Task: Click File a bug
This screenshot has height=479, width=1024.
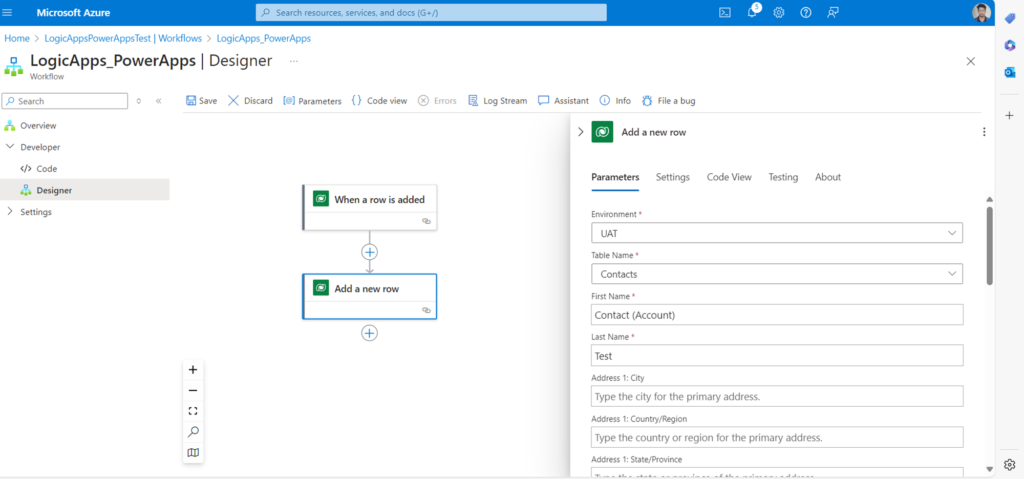Action: coord(668,101)
